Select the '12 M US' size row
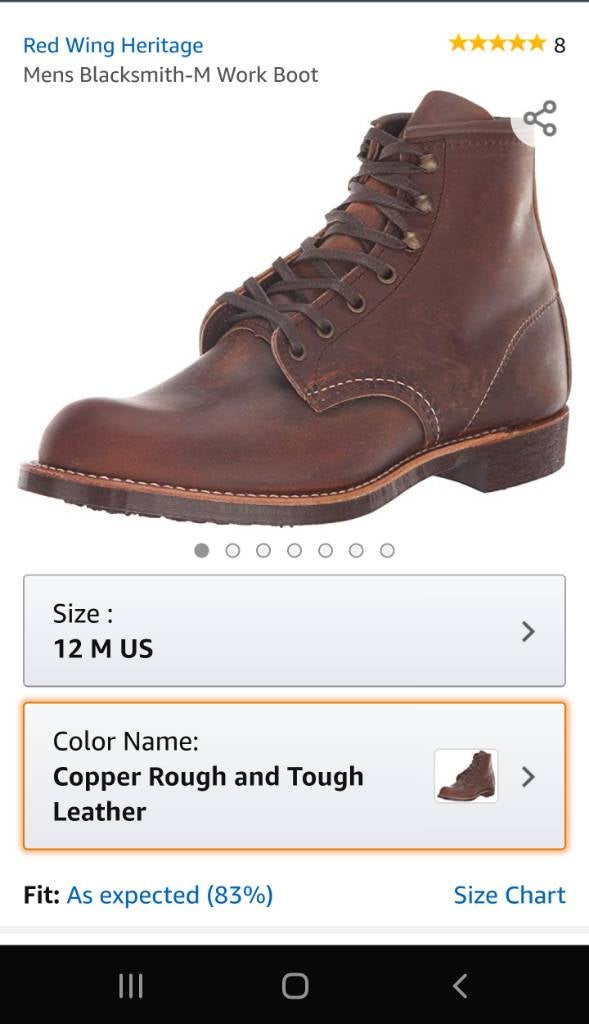This screenshot has height=1024, width=589. tap(295, 631)
